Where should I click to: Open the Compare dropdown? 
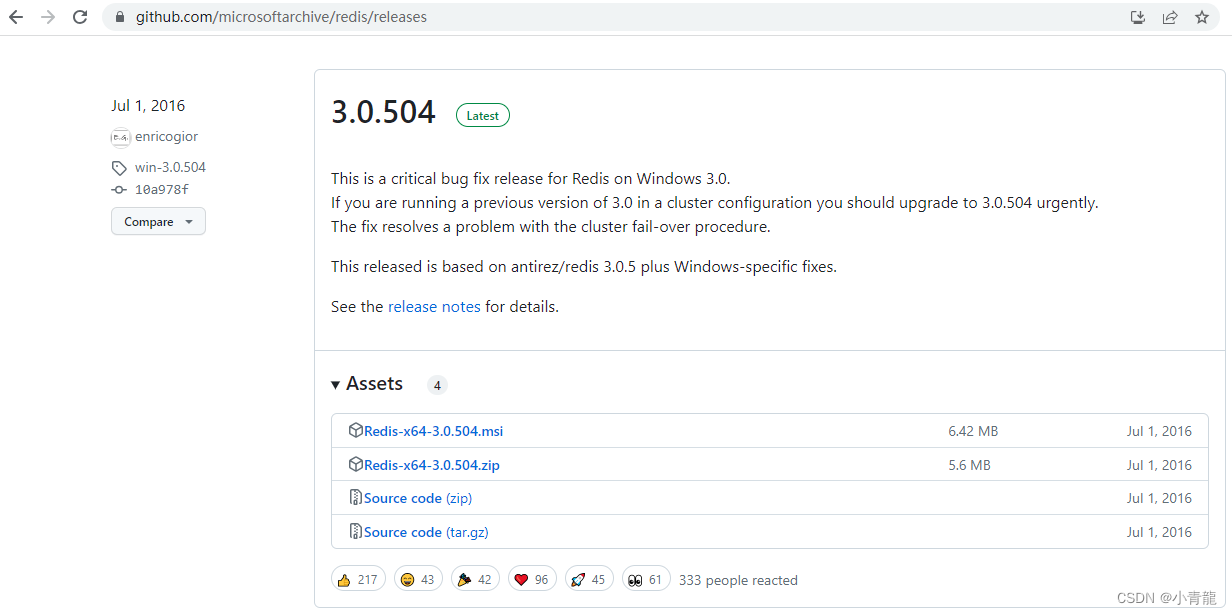[x=158, y=222]
